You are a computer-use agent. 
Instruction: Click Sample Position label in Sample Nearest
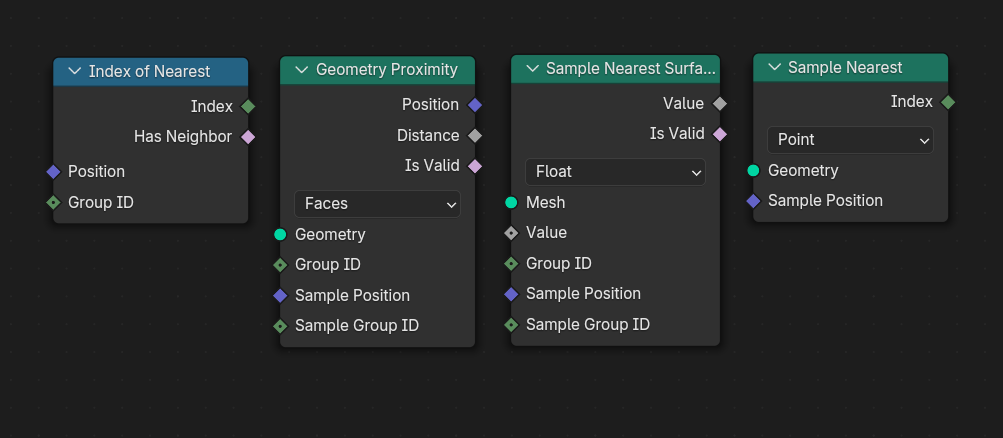(x=825, y=201)
